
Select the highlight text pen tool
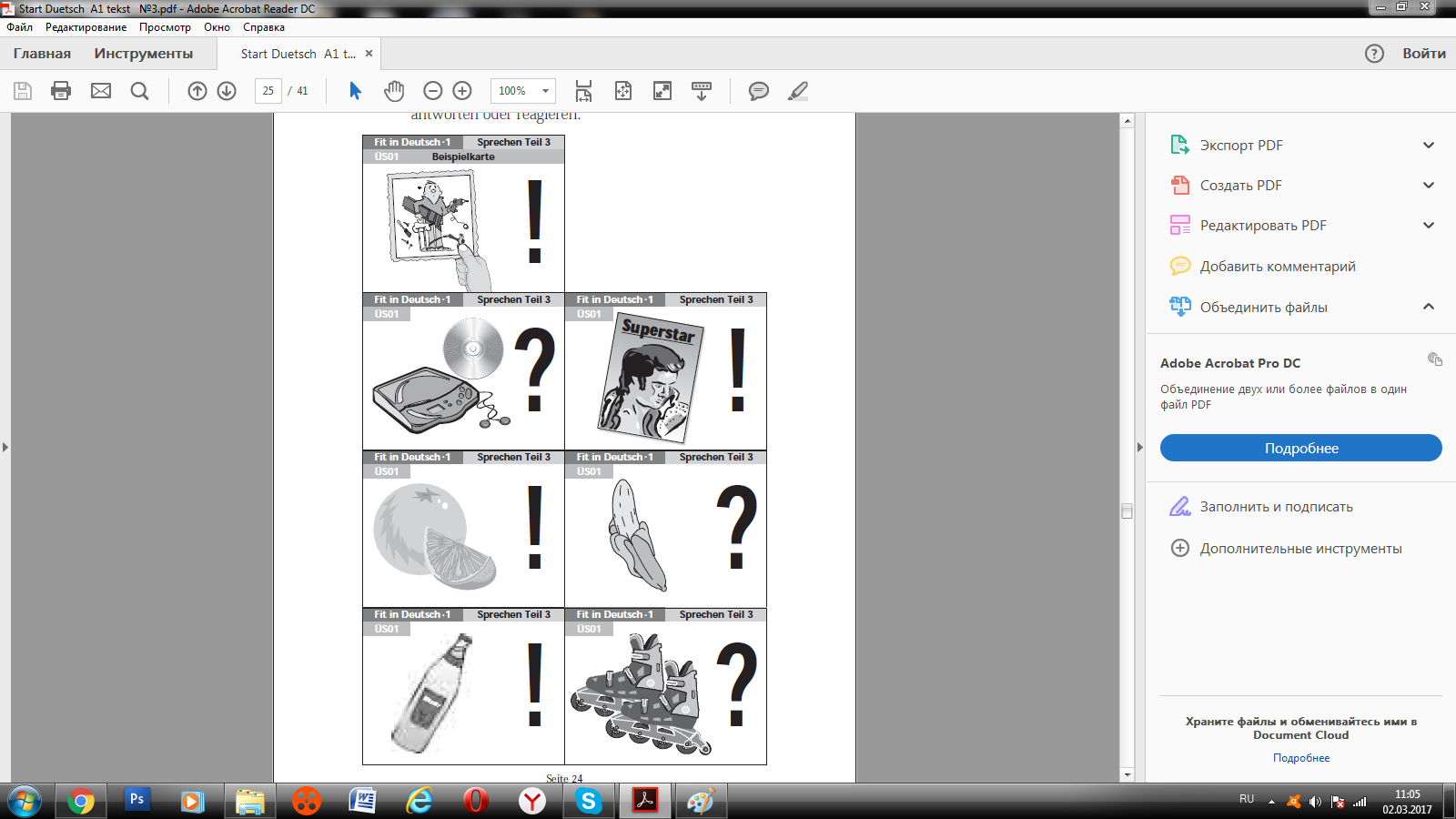tap(798, 91)
